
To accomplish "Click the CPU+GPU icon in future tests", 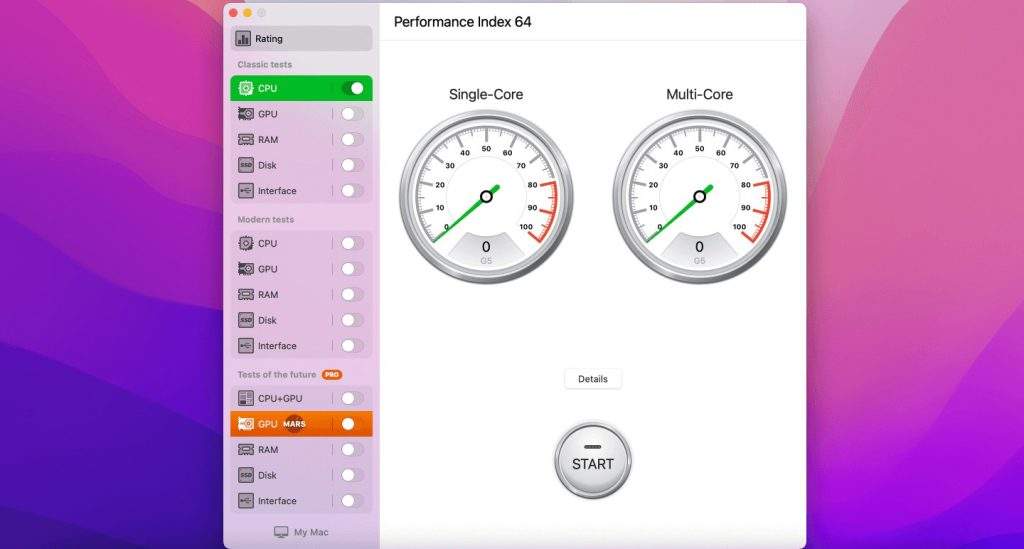I will point(246,398).
